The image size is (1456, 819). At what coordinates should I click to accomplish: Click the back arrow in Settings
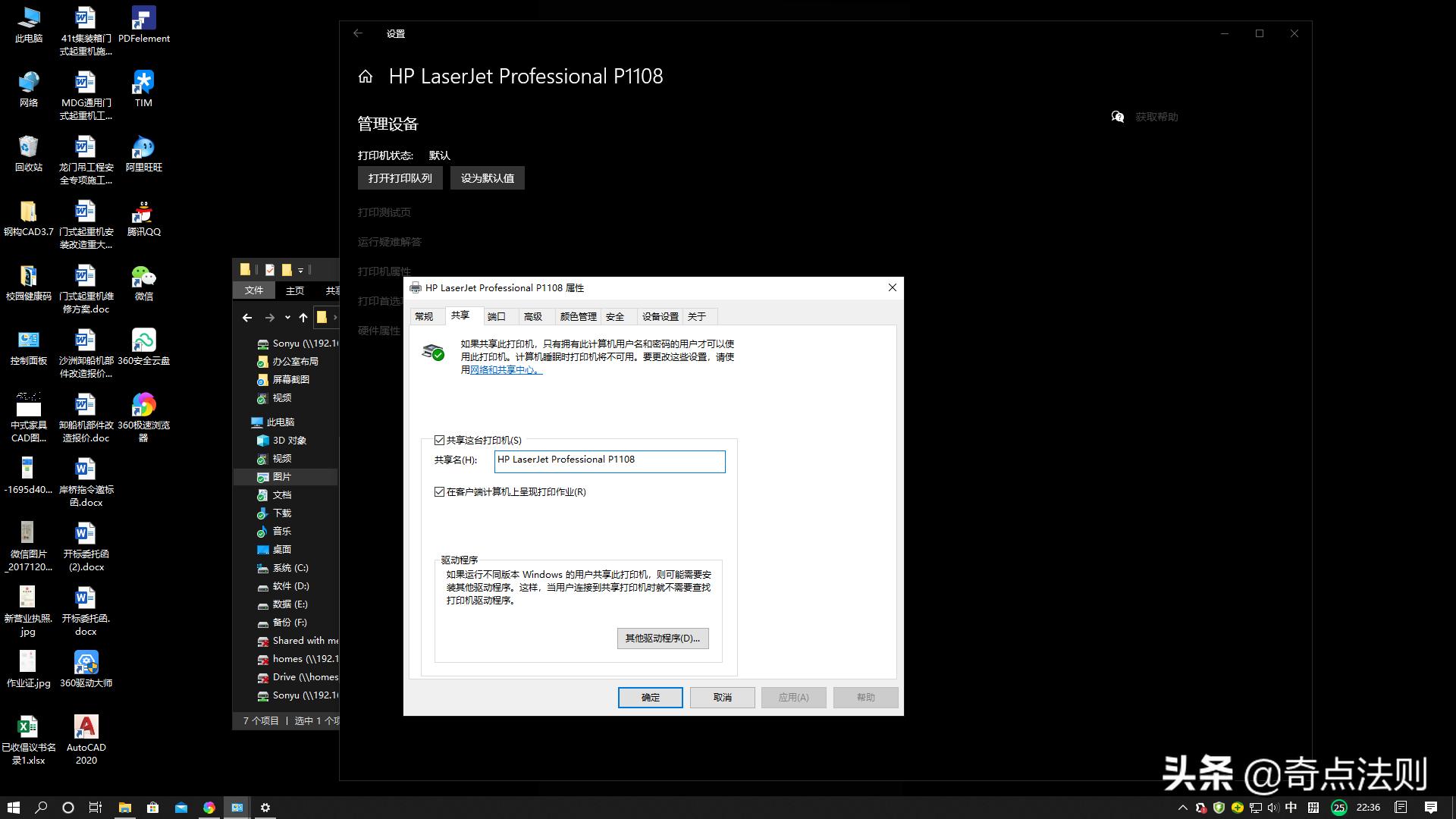point(358,33)
